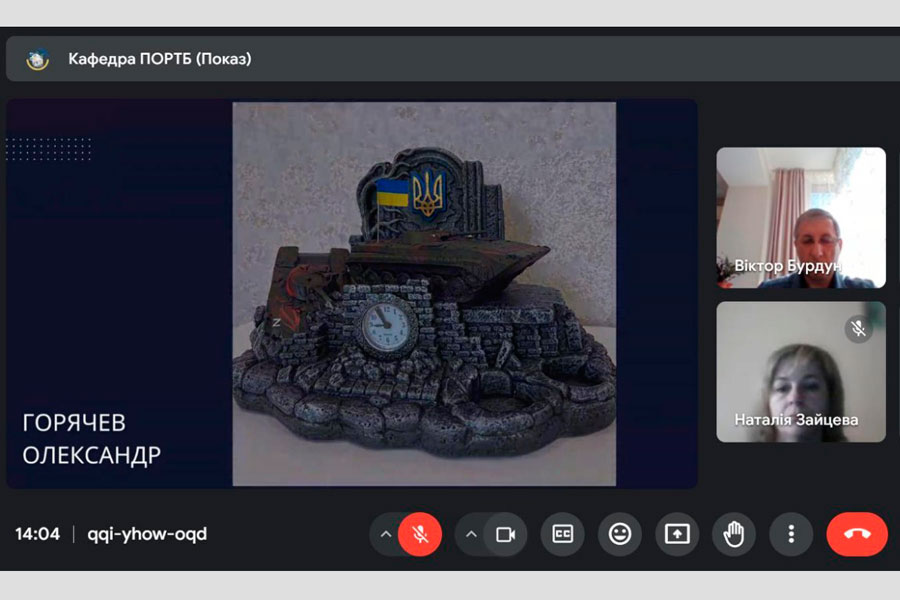Unmute the microphone with the red button
Viewport: 900px width, 600px height.
tap(420, 534)
